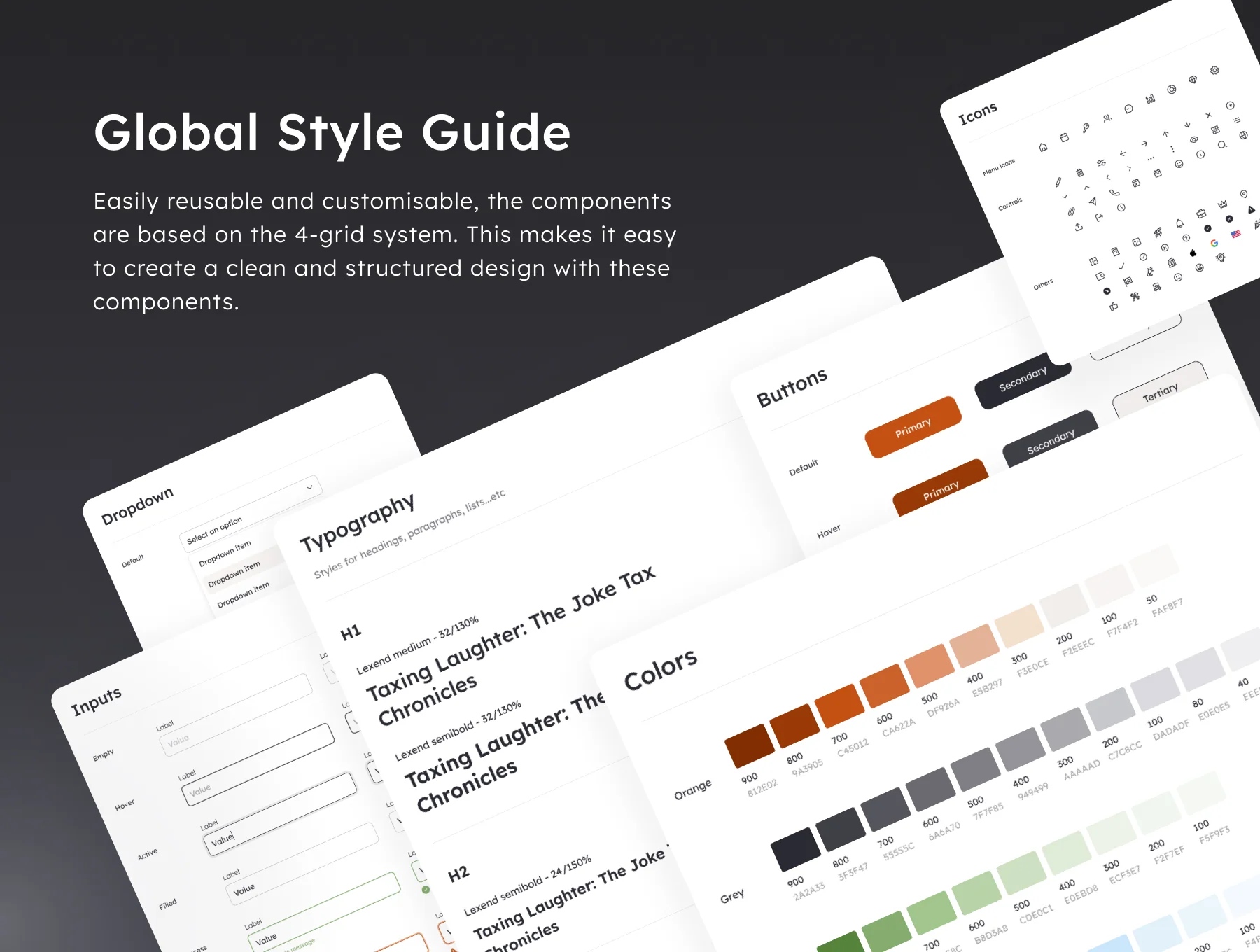The width and height of the screenshot is (1260, 952).
Task: Click the crown icon
Action: pyautogui.click(x=1222, y=204)
